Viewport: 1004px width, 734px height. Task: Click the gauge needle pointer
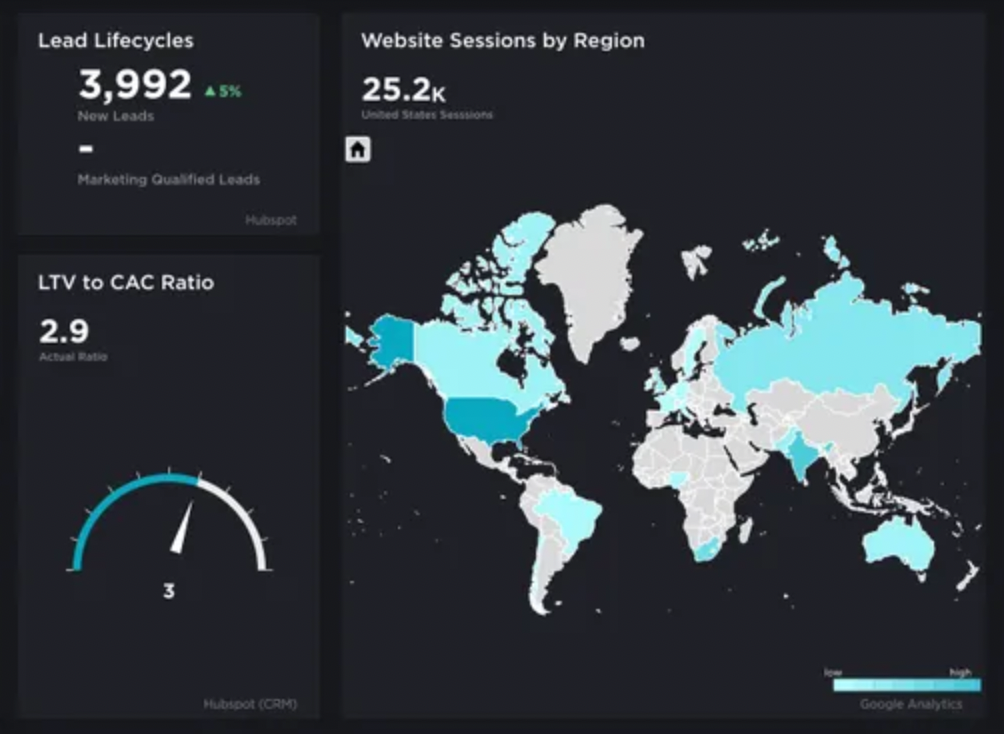182,527
